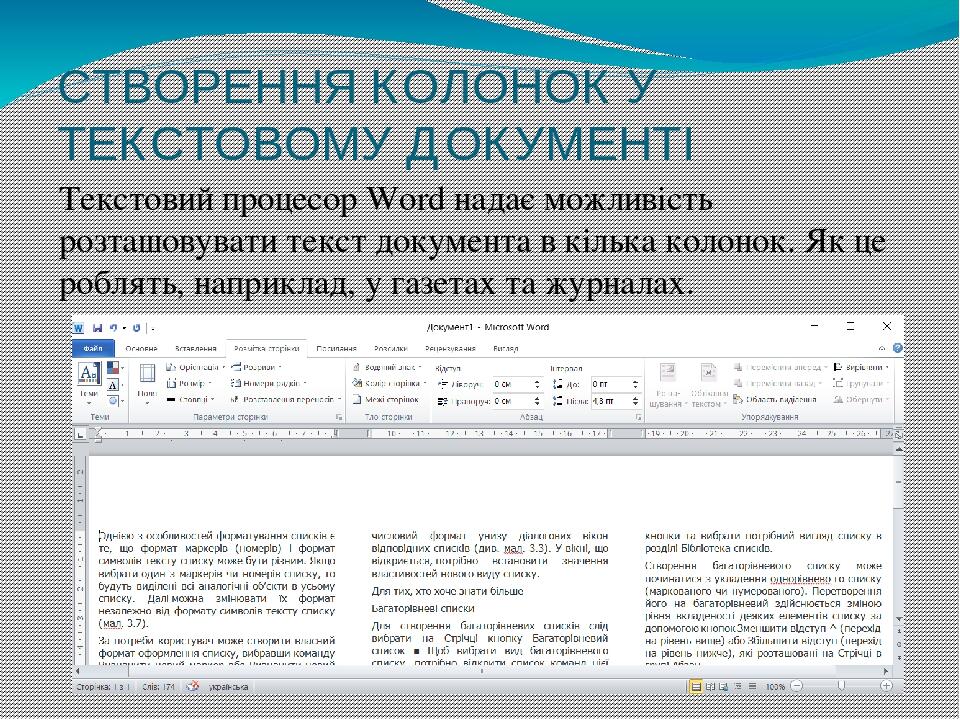Viewport: 960px width, 720px height.
Task: Open Orientation (Орієнтація) dropdown
Action: point(195,367)
